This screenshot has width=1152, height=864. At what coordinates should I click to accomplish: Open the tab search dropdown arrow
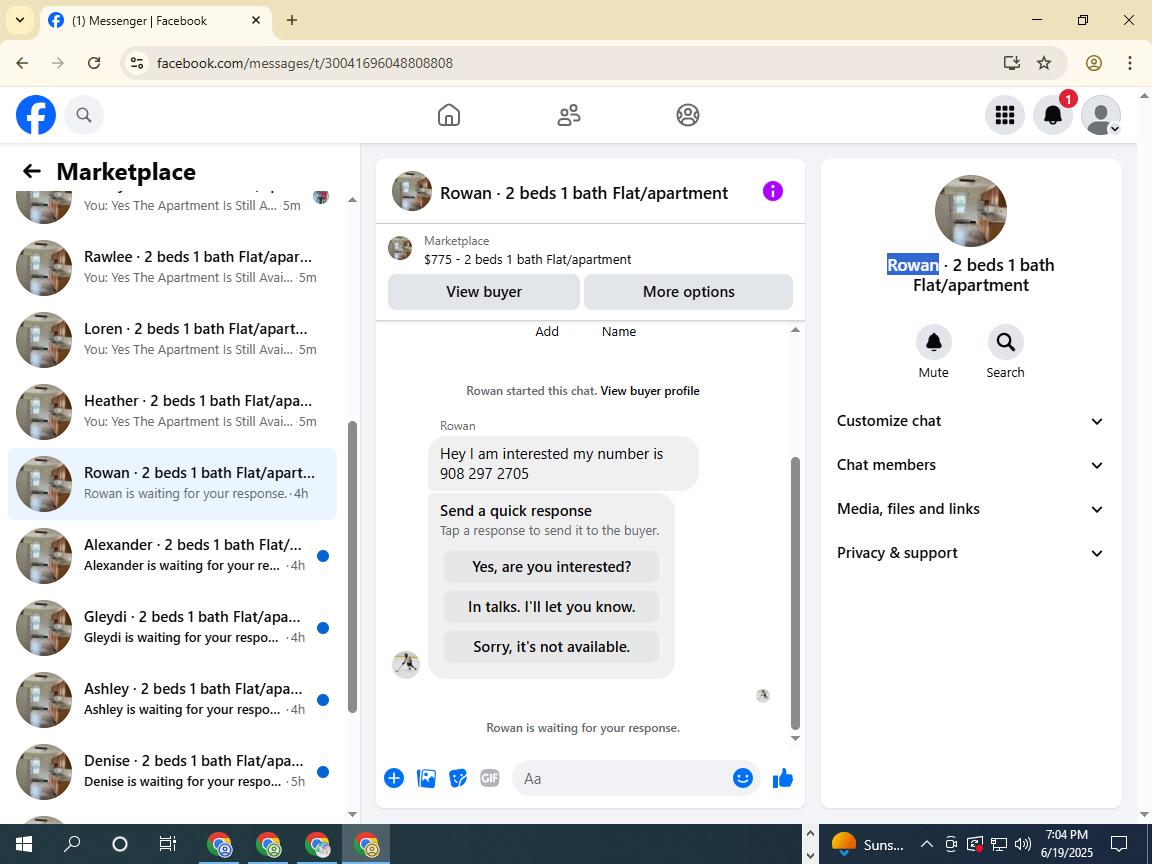click(x=20, y=20)
